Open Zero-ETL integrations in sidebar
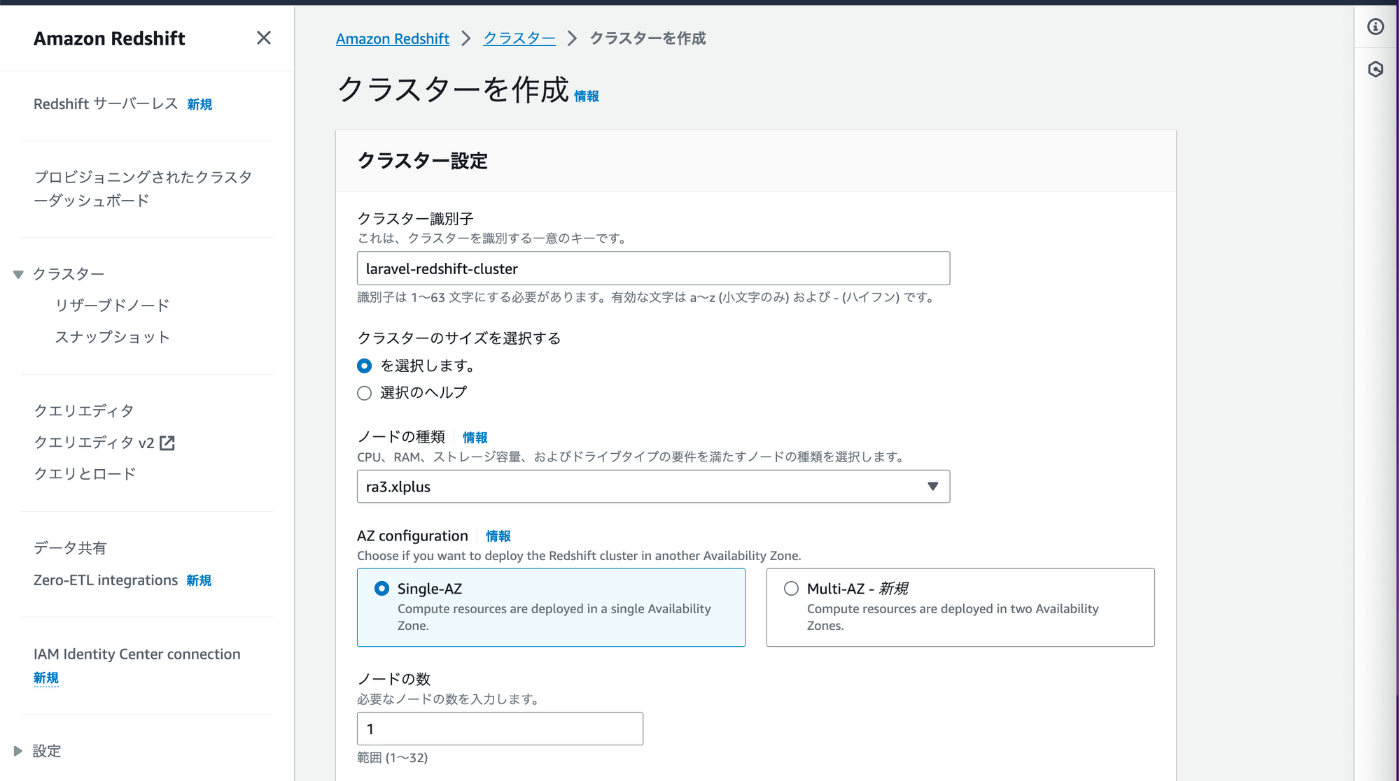The width and height of the screenshot is (1400, 781). click(106, 580)
